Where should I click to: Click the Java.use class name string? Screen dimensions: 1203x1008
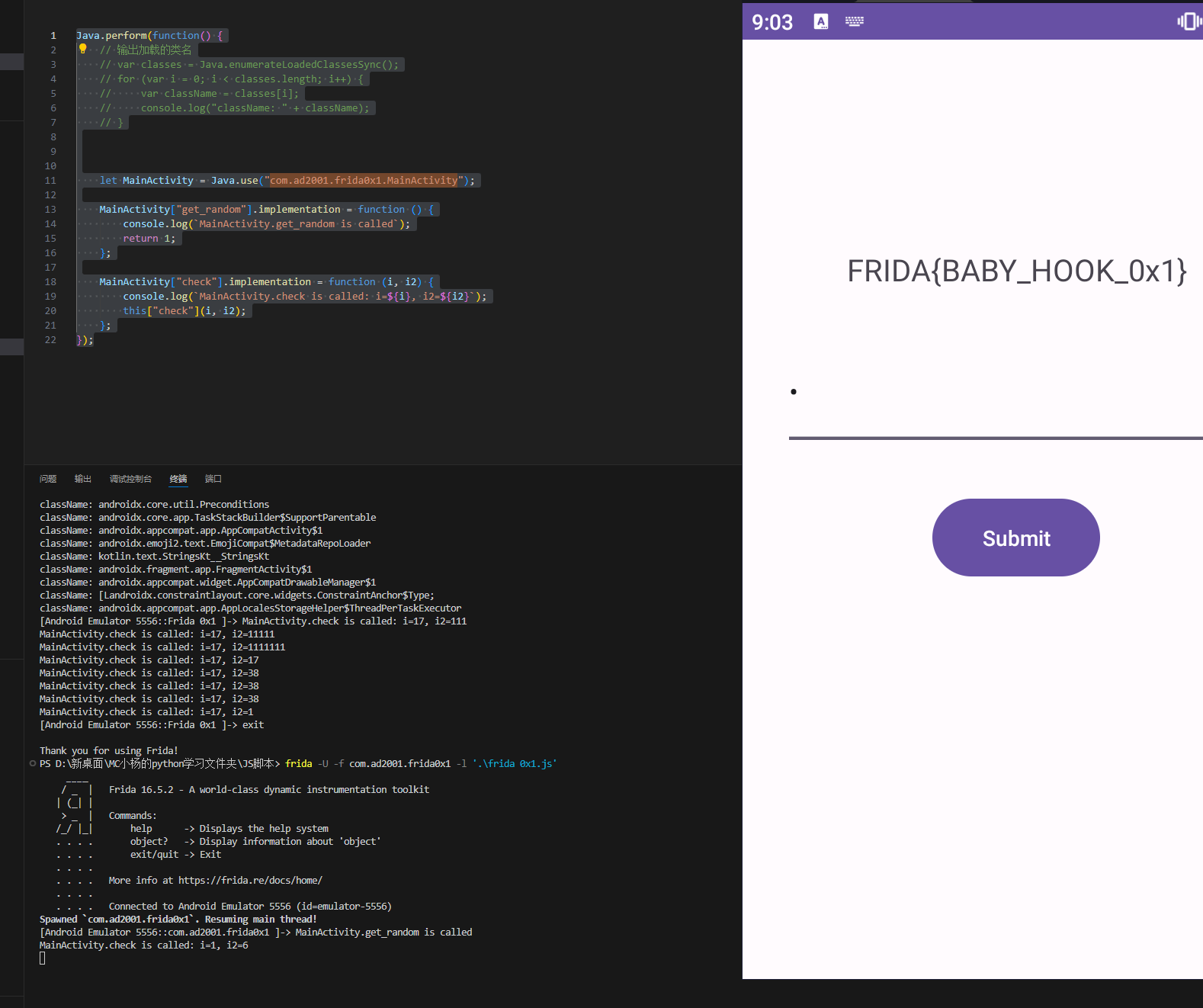coord(364,181)
